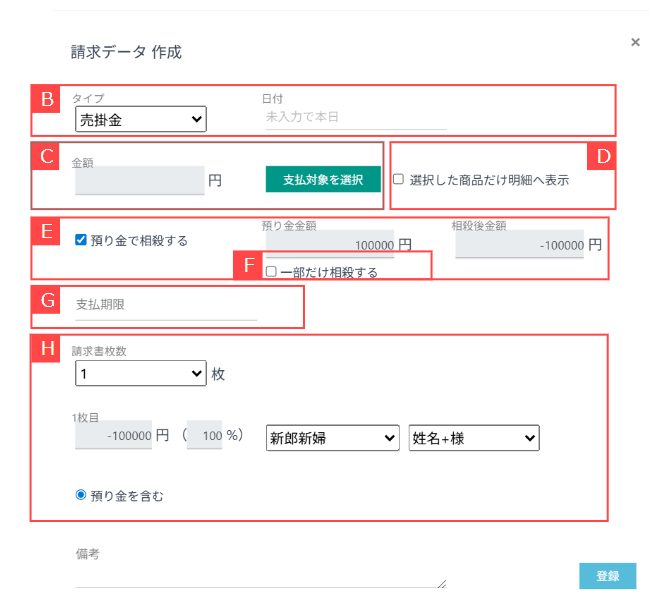Click the 備考 textarea resize handle
The height and width of the screenshot is (605, 649).
tap(441, 584)
